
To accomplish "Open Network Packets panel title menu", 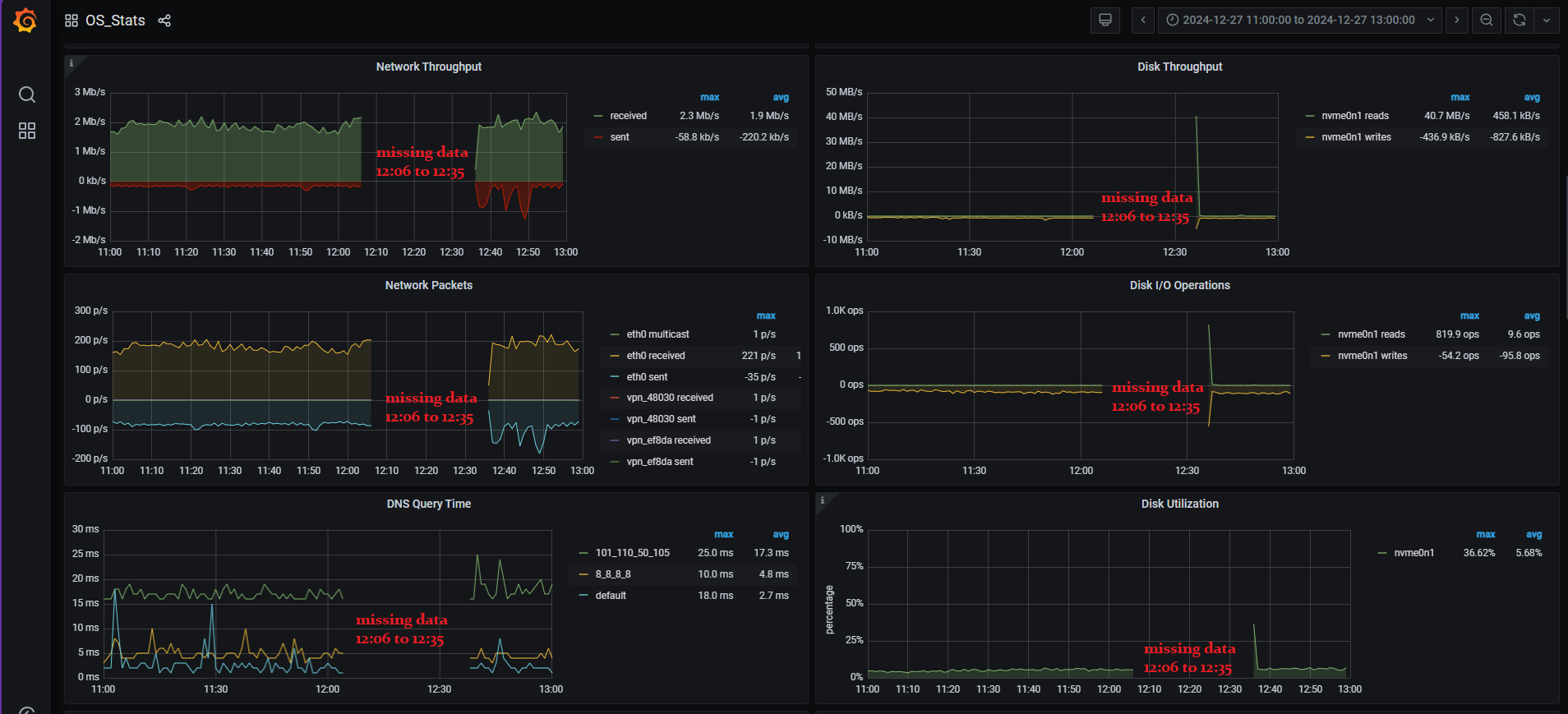I will coord(429,285).
